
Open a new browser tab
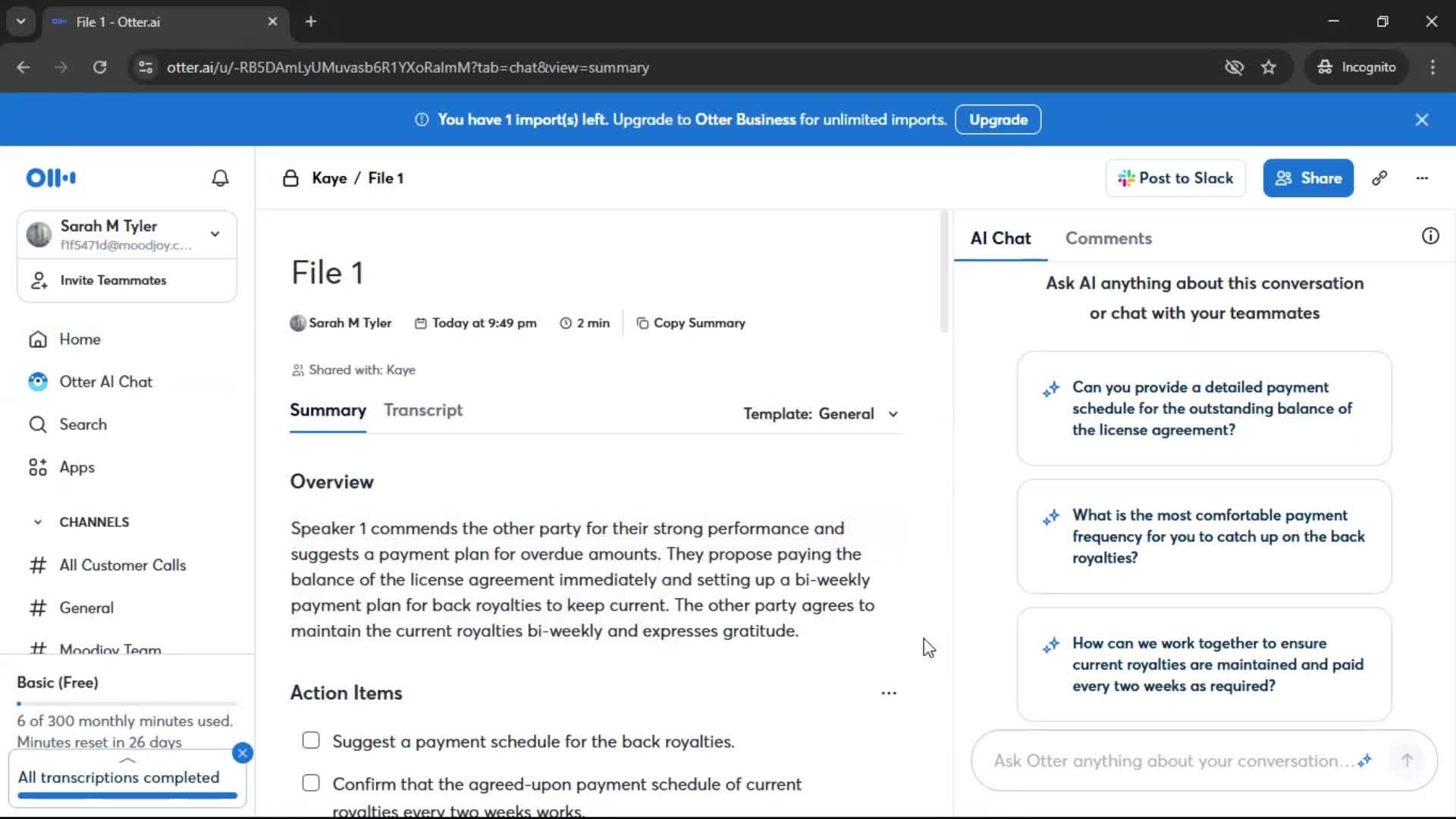[x=311, y=22]
